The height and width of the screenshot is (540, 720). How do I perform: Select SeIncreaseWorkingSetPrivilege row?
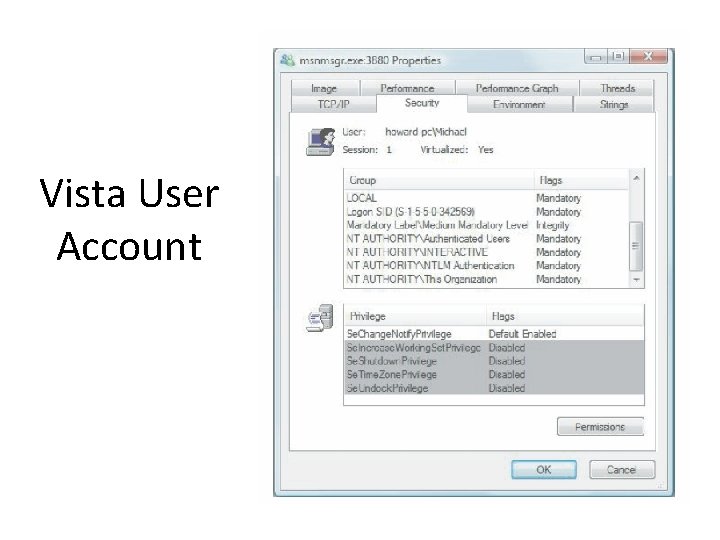tap(494, 348)
